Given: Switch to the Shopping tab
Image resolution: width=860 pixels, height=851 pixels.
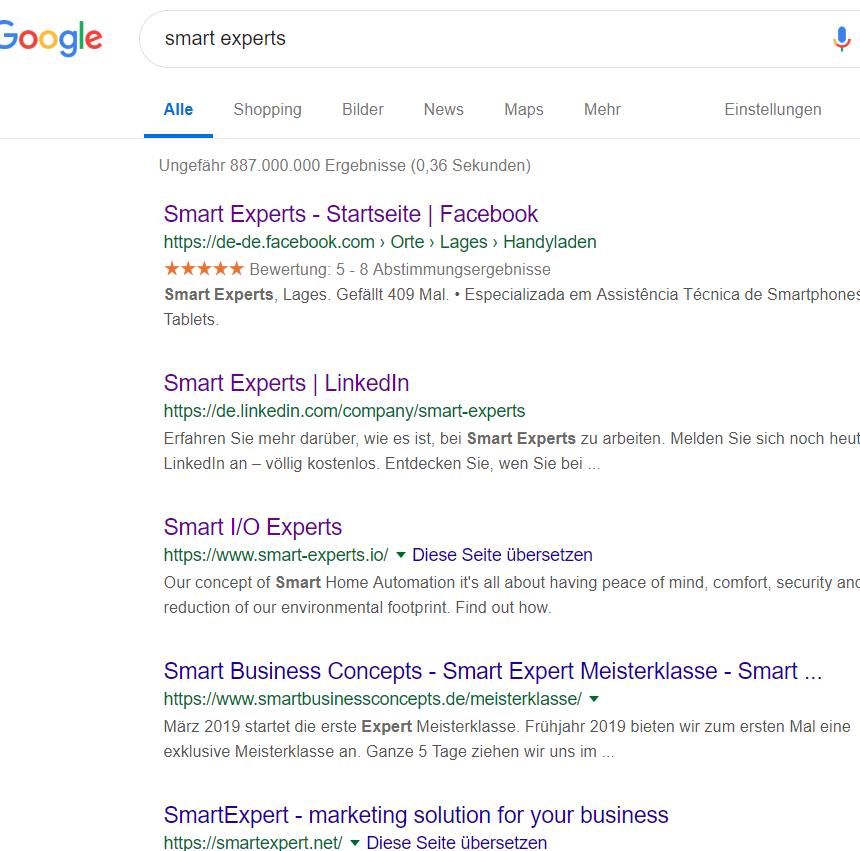Looking at the screenshot, I should click(267, 110).
